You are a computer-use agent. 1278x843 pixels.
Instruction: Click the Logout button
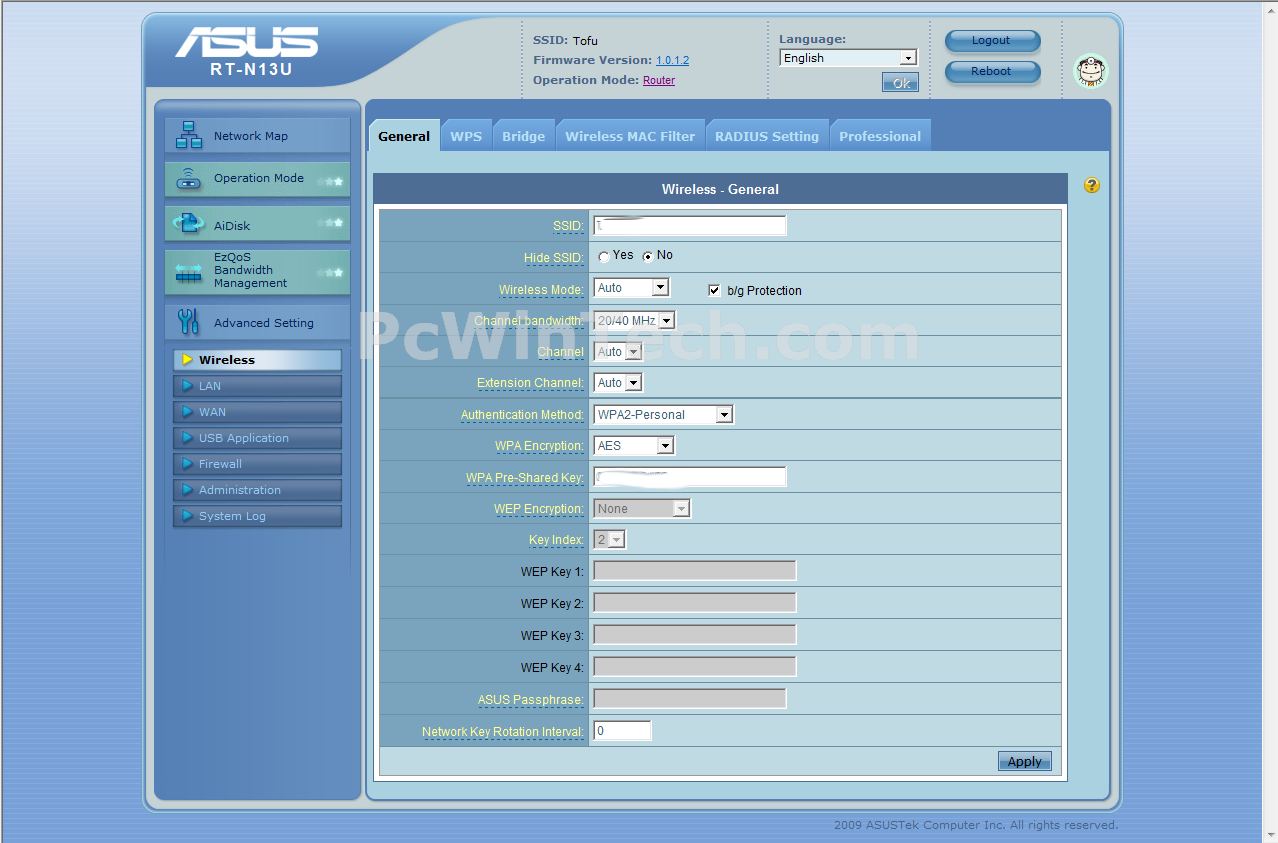coord(992,41)
